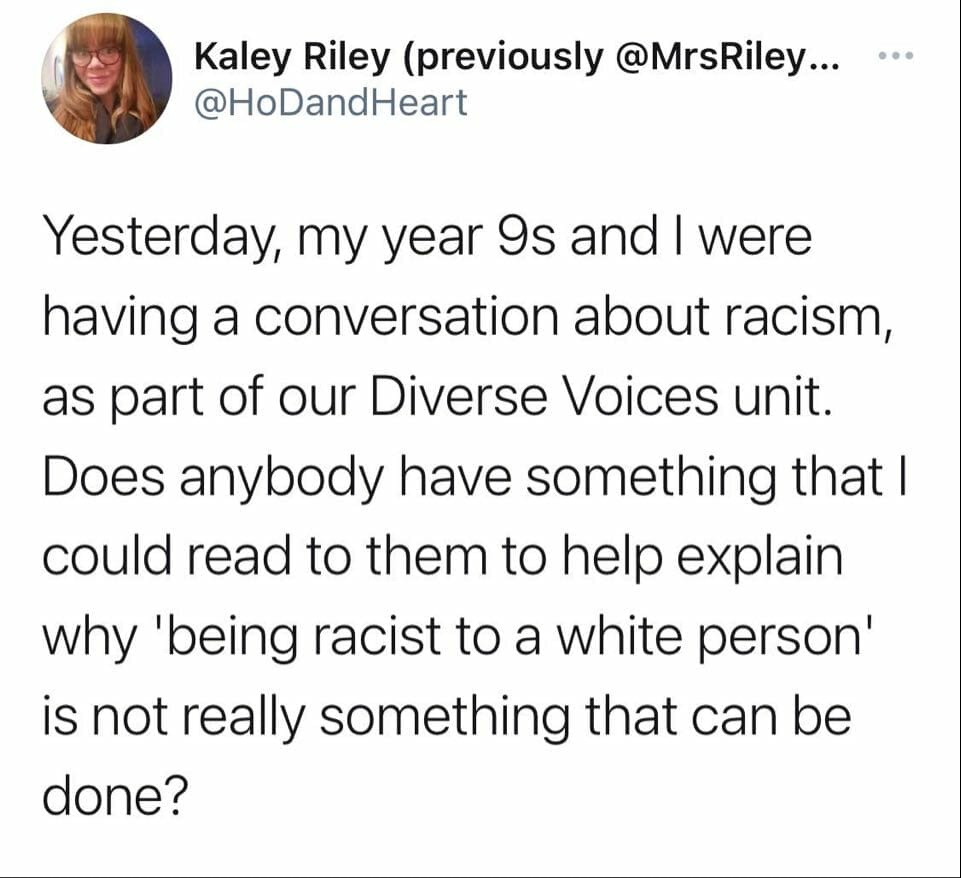The width and height of the screenshot is (961, 878).
Task: Click the truncated '@MrsRiley...' in the name
Action: pos(736,56)
